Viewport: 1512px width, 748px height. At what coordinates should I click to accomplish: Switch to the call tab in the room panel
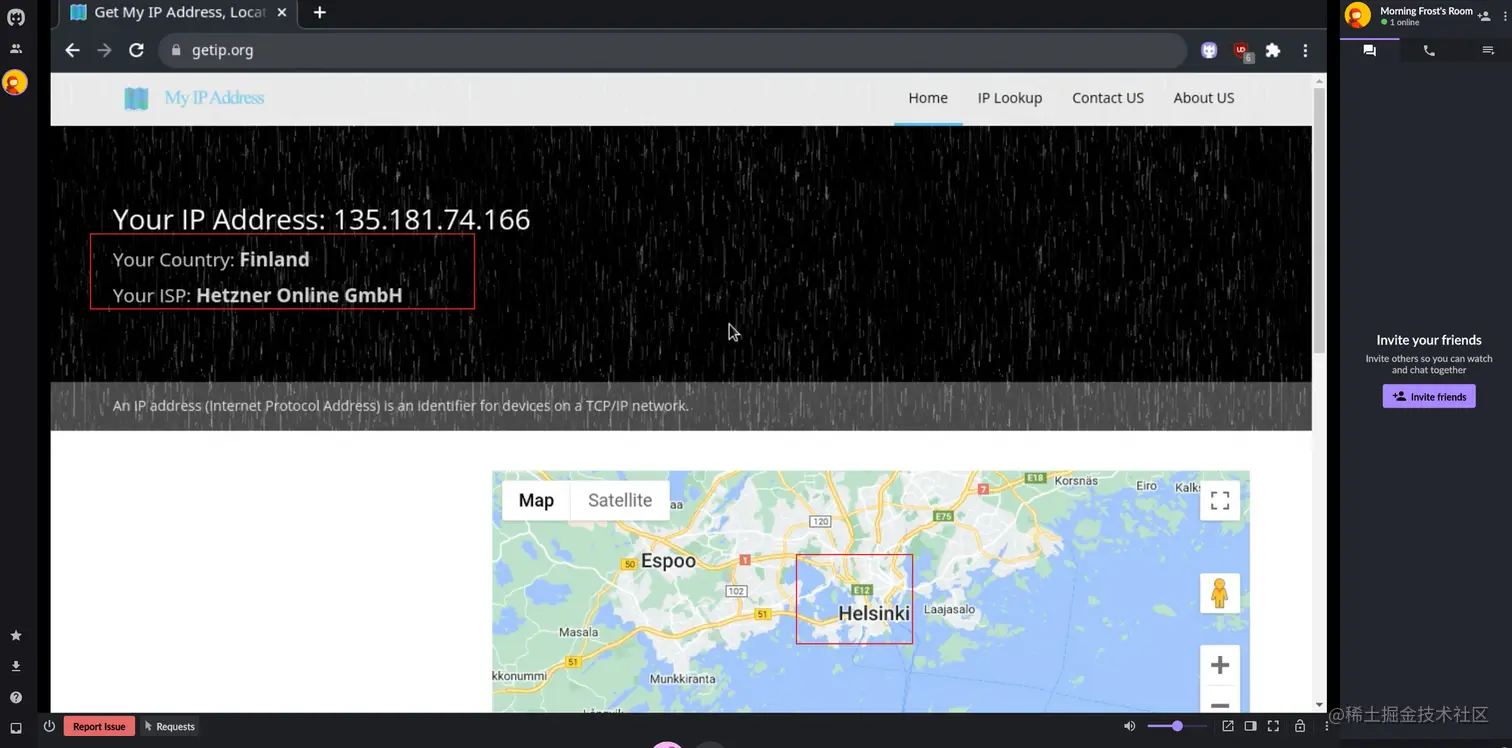[1429, 50]
